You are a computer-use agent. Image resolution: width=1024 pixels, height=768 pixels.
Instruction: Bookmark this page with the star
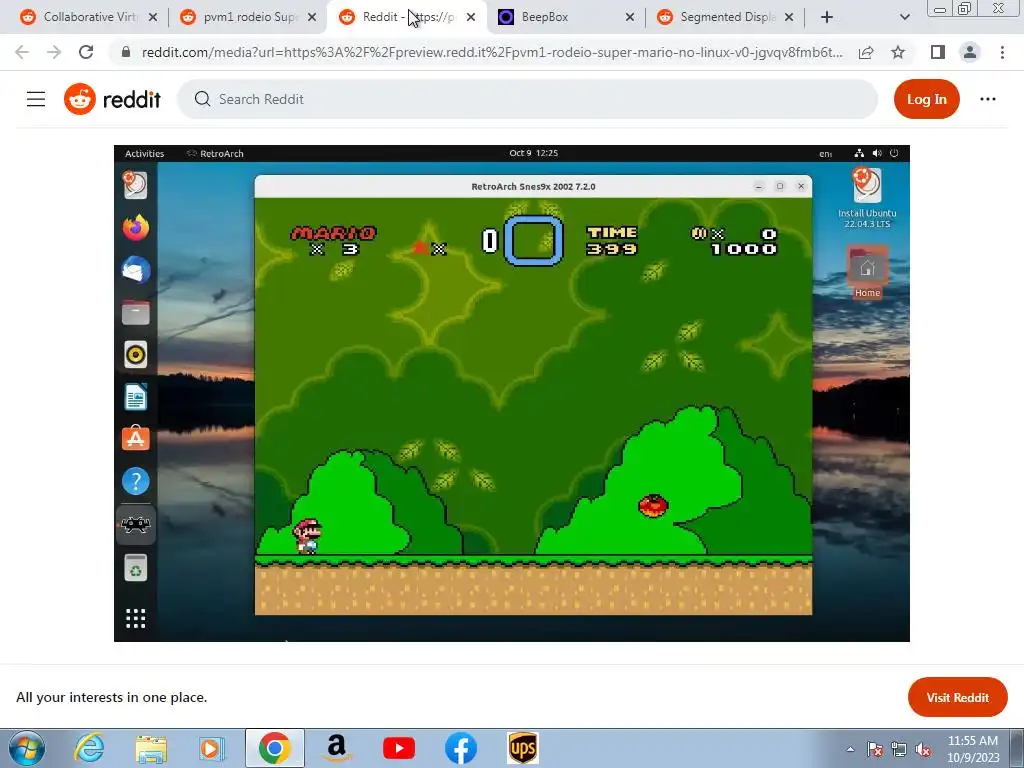[898, 52]
